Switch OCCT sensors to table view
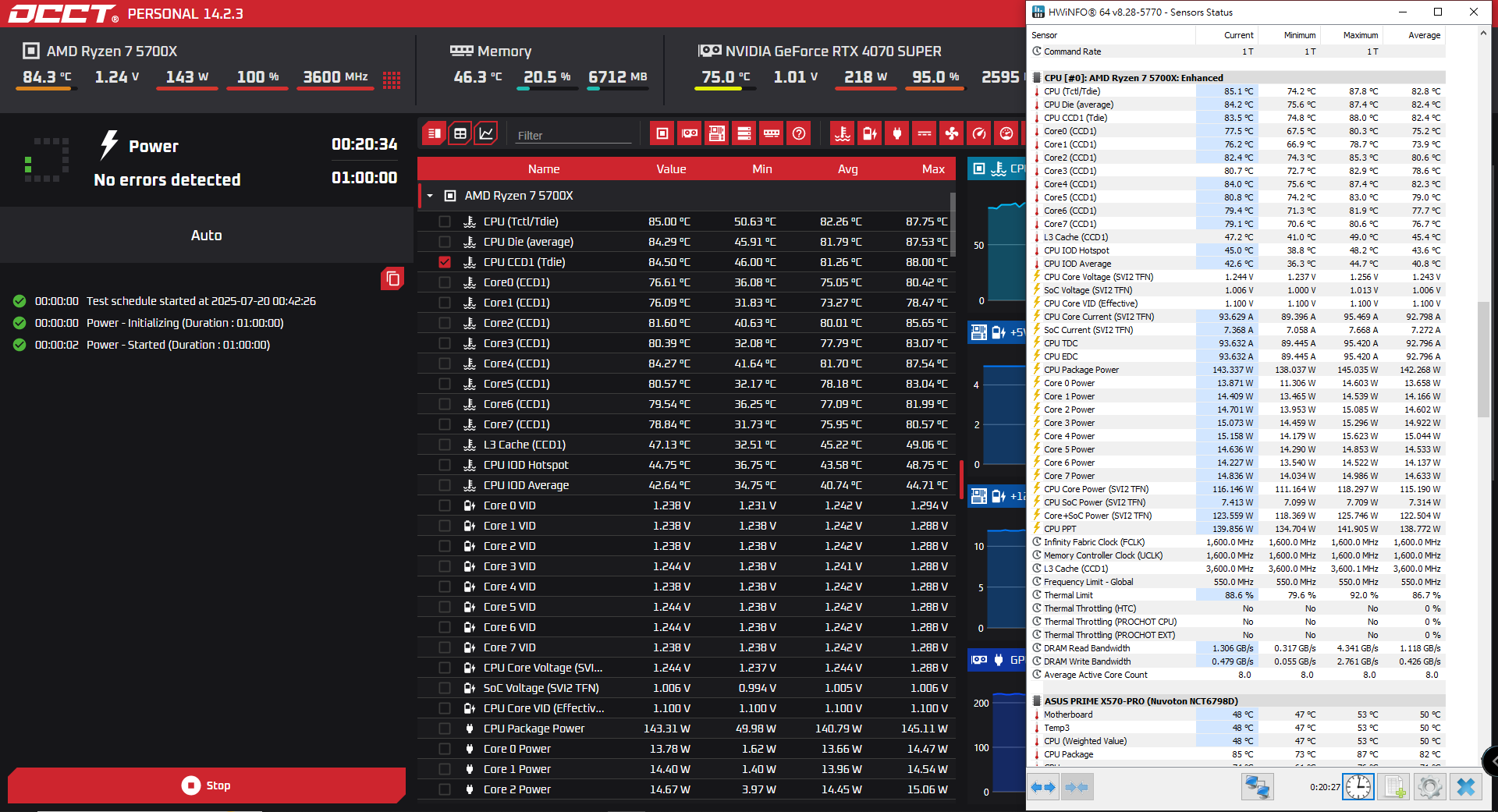Viewport: 1498px width, 812px height. (x=460, y=133)
